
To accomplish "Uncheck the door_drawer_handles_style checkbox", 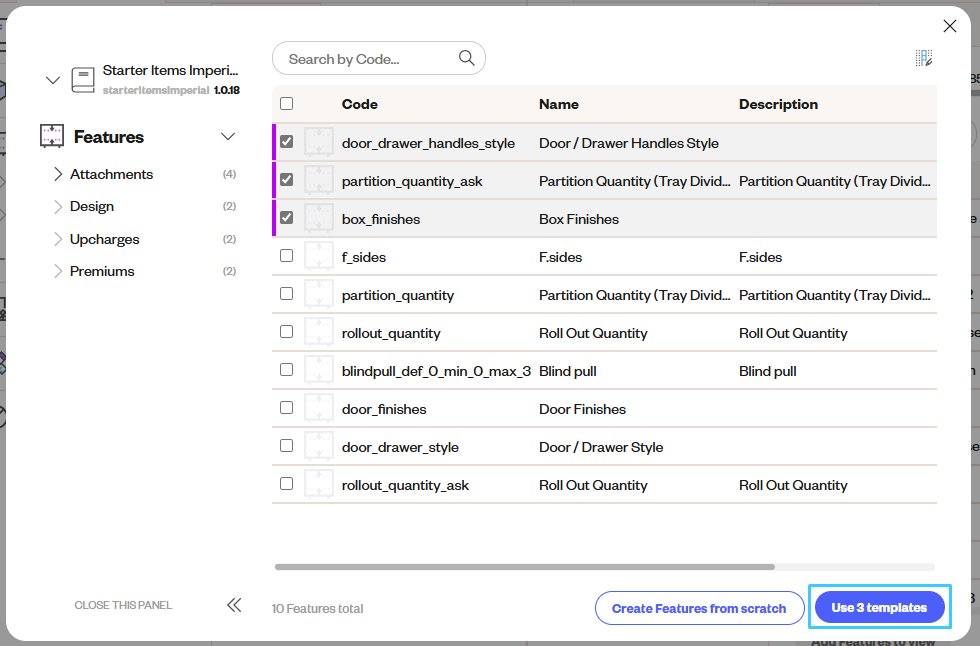I will (x=287, y=142).
